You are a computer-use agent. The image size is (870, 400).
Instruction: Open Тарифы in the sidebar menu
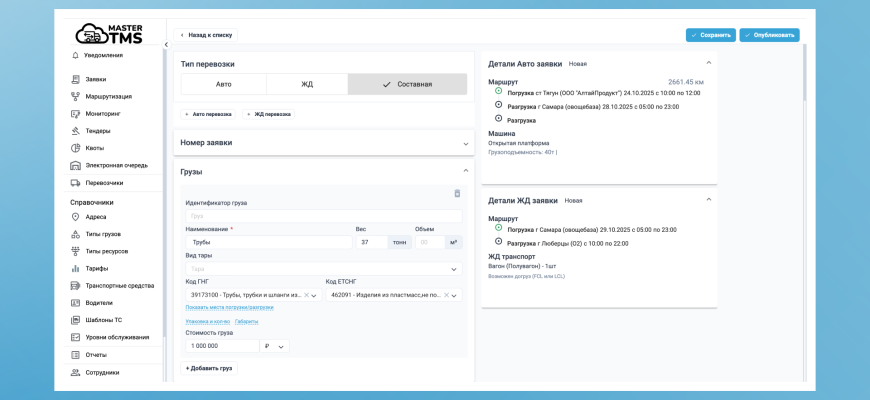click(x=97, y=268)
